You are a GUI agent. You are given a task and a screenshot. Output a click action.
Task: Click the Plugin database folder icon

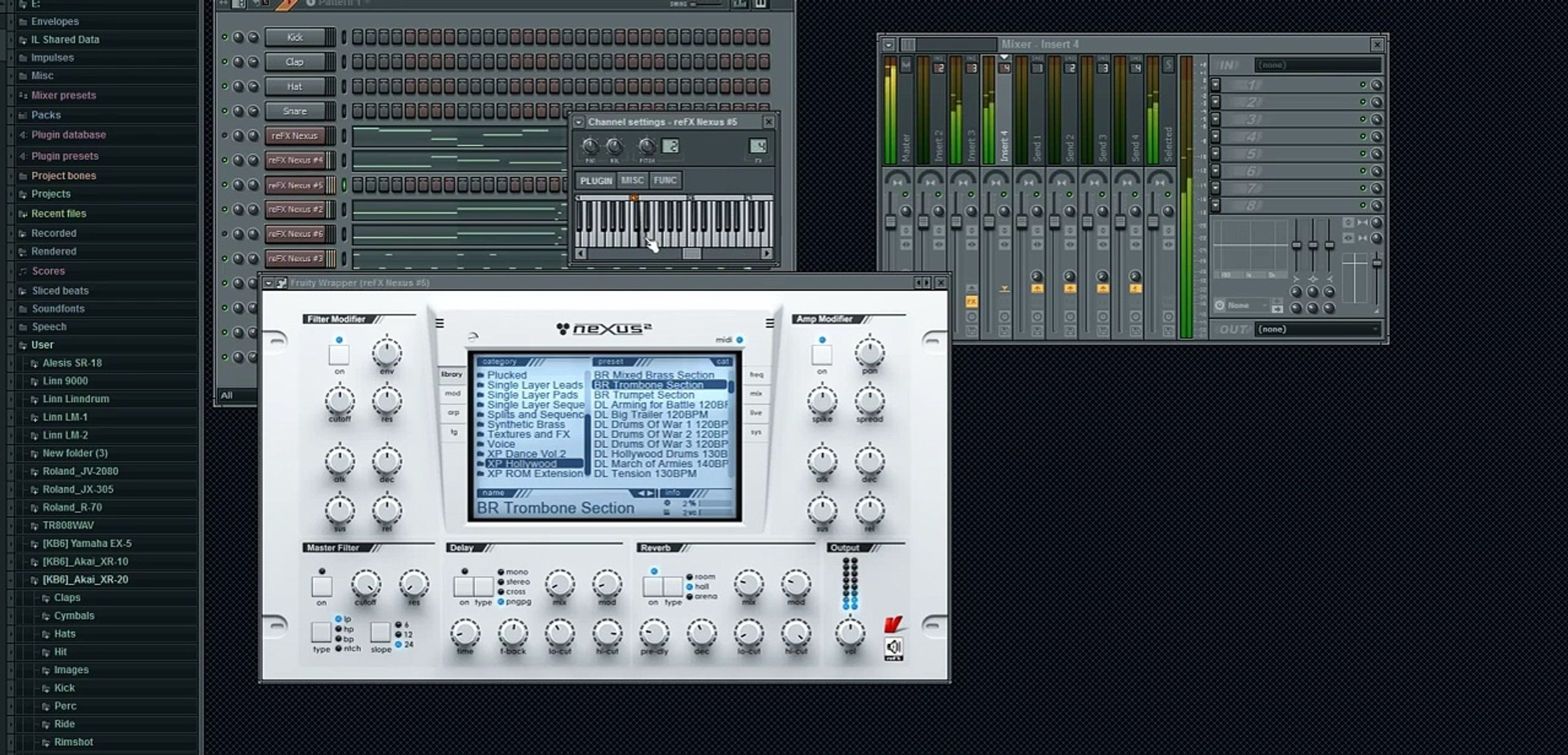tap(23, 135)
